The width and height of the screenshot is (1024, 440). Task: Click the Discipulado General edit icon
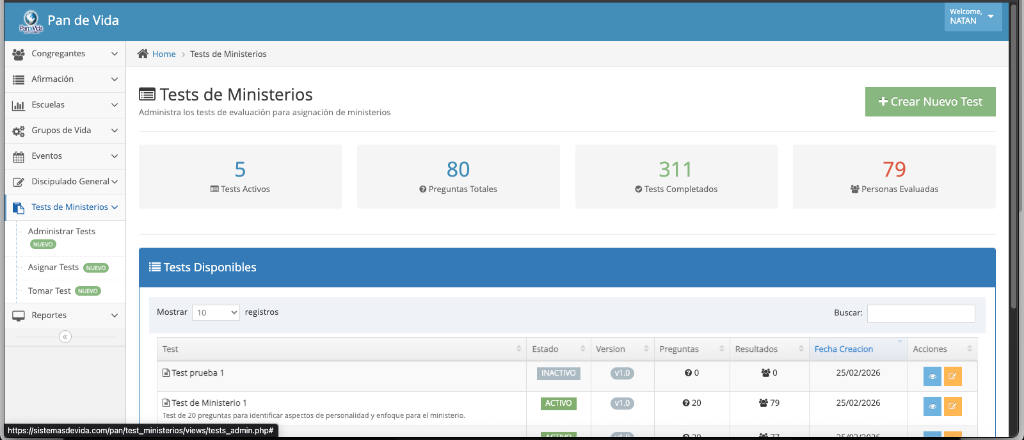[x=19, y=181]
